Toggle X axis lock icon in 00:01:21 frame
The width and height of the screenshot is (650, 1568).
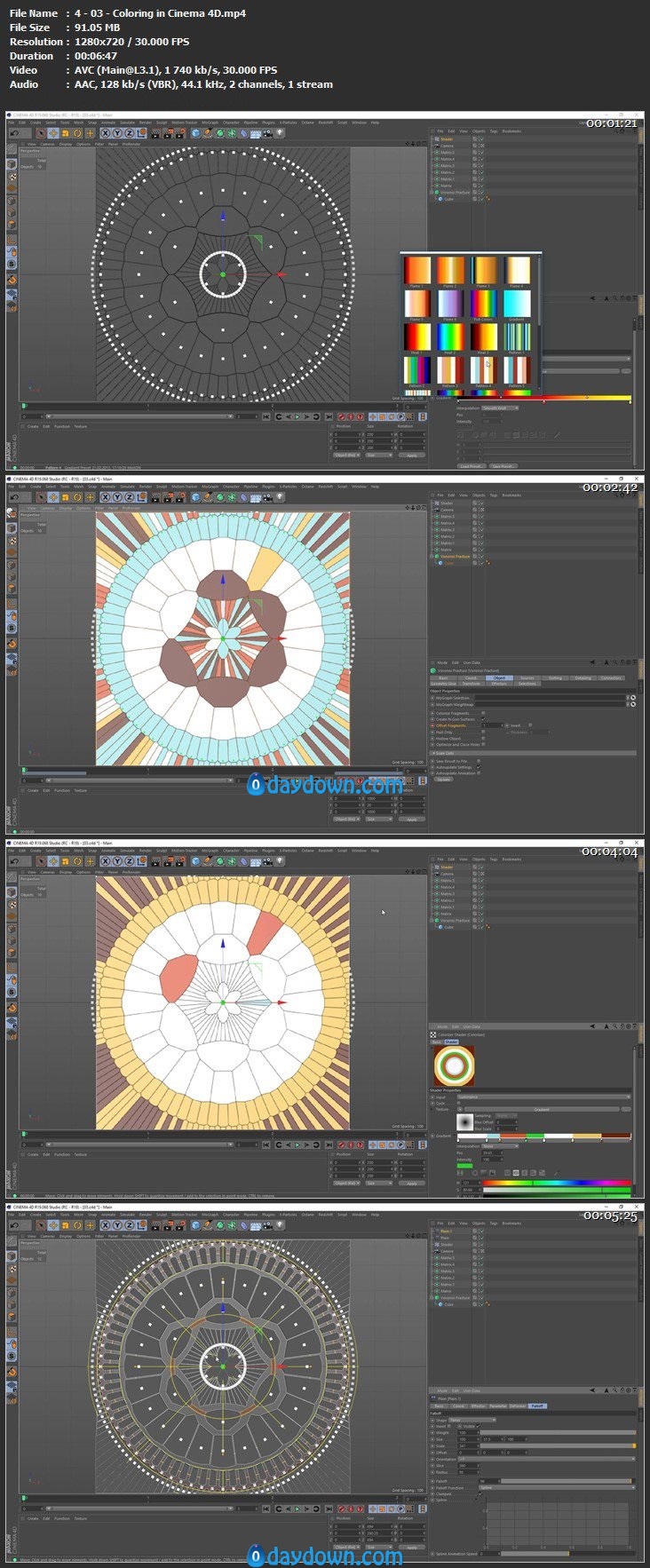coord(106,133)
